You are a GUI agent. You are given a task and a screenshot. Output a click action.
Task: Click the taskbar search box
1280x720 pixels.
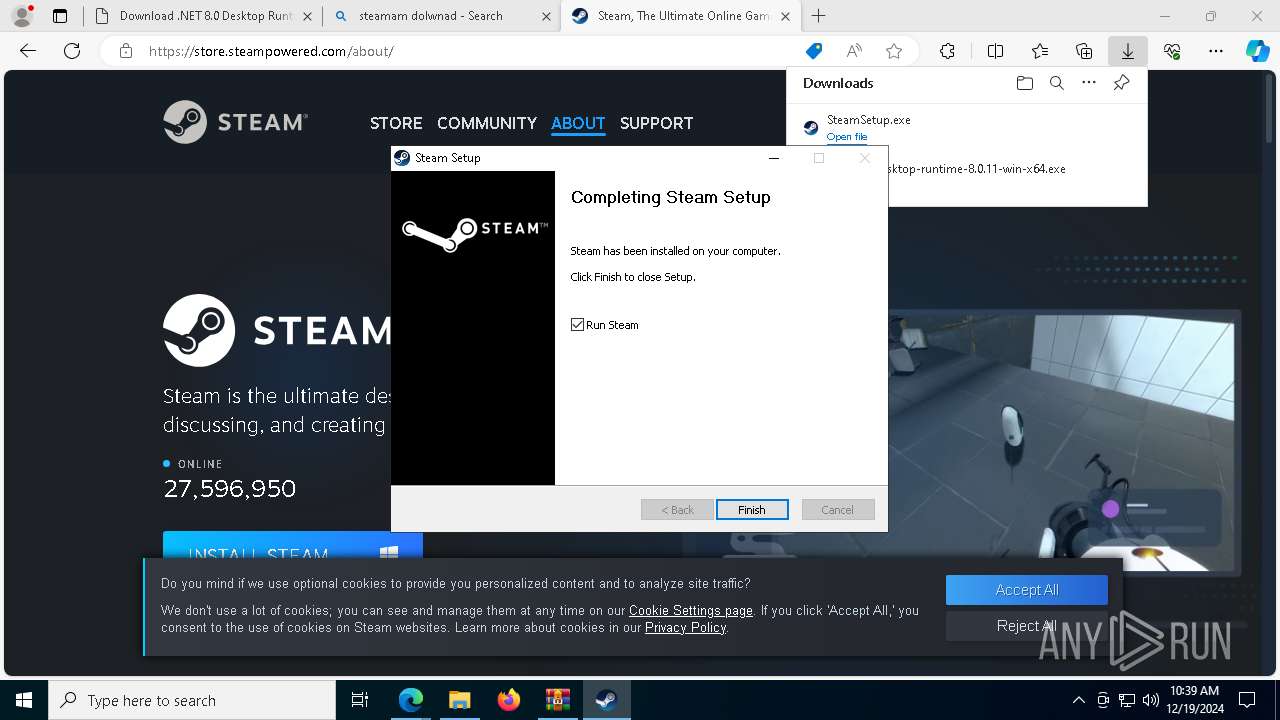tap(192, 700)
